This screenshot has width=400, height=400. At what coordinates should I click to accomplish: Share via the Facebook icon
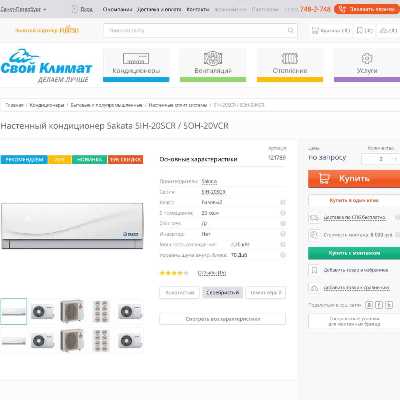click(379, 305)
